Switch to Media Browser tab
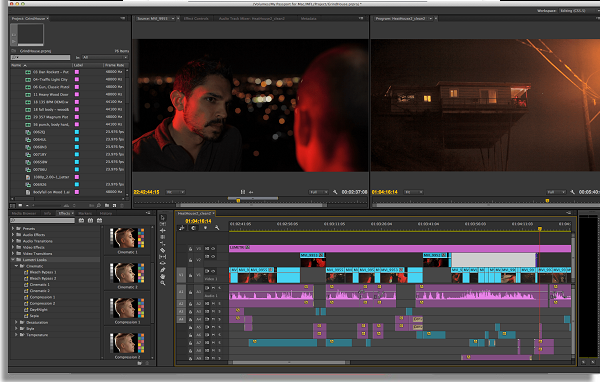 pyautogui.click(x=24, y=213)
